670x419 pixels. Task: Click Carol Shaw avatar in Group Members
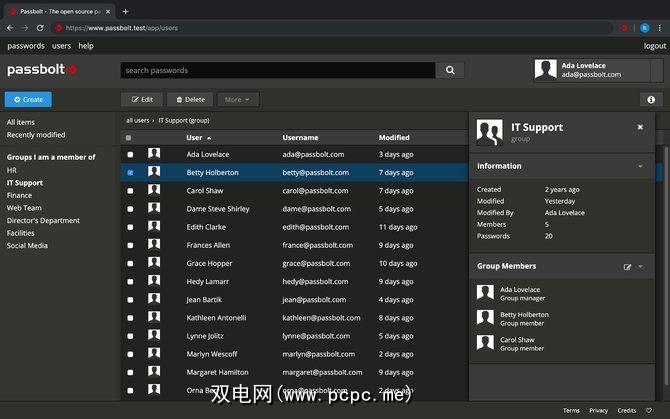(485, 343)
